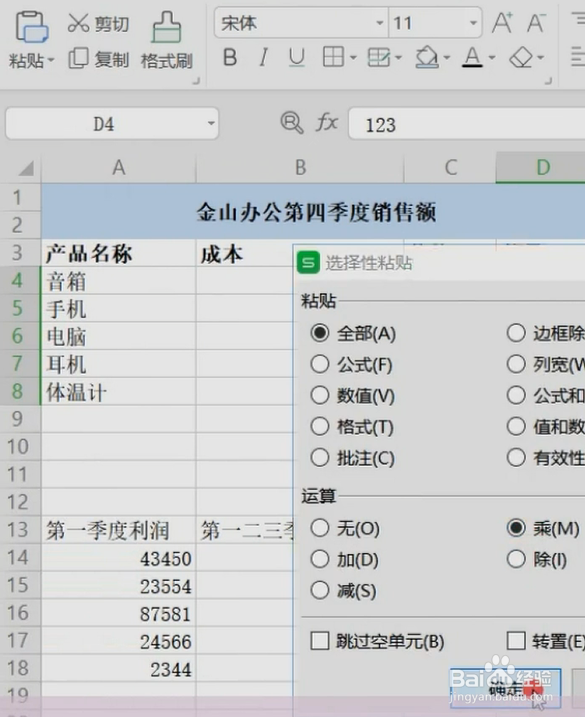
Task: Select the 批注(C) paste option
Action: pyautogui.click(x=320, y=458)
